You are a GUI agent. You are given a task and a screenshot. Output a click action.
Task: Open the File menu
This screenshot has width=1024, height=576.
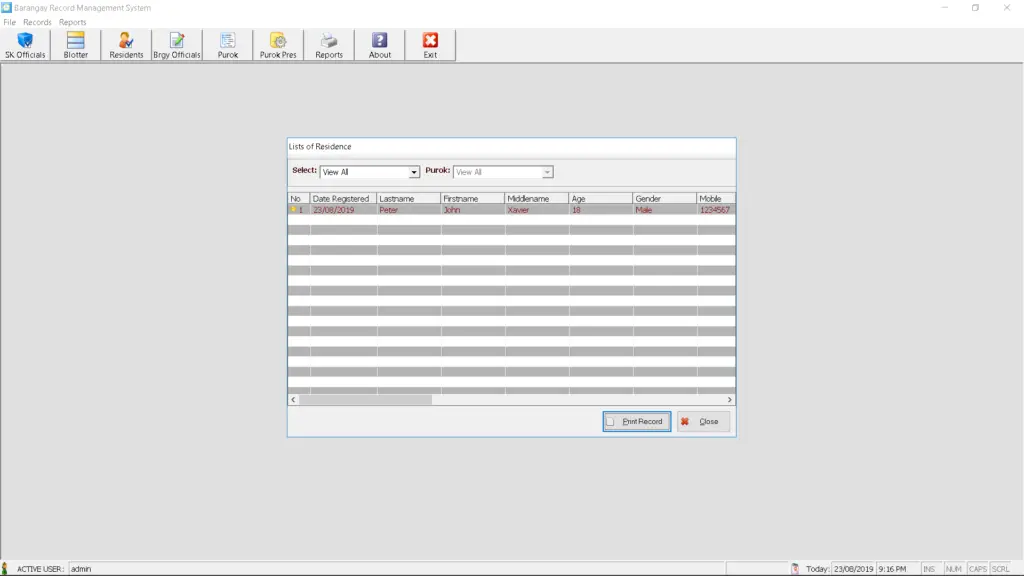[8, 21]
